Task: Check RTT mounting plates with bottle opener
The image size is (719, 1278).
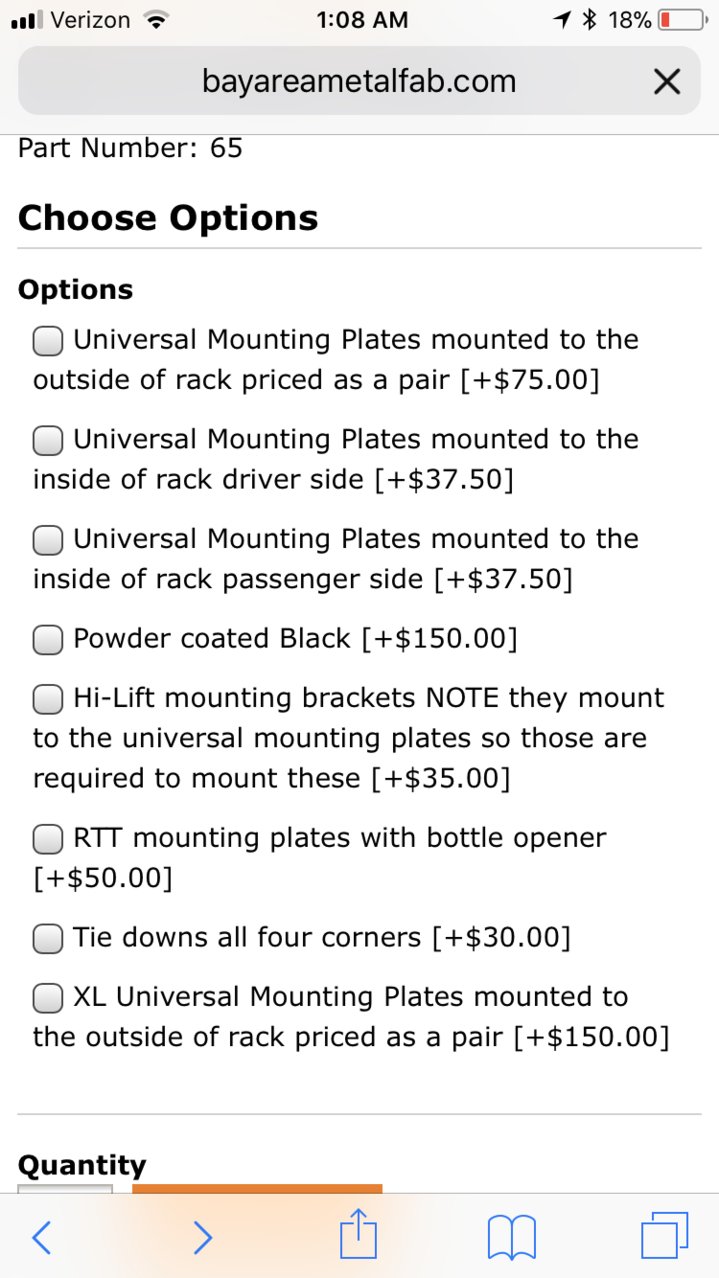Action: 49,839
